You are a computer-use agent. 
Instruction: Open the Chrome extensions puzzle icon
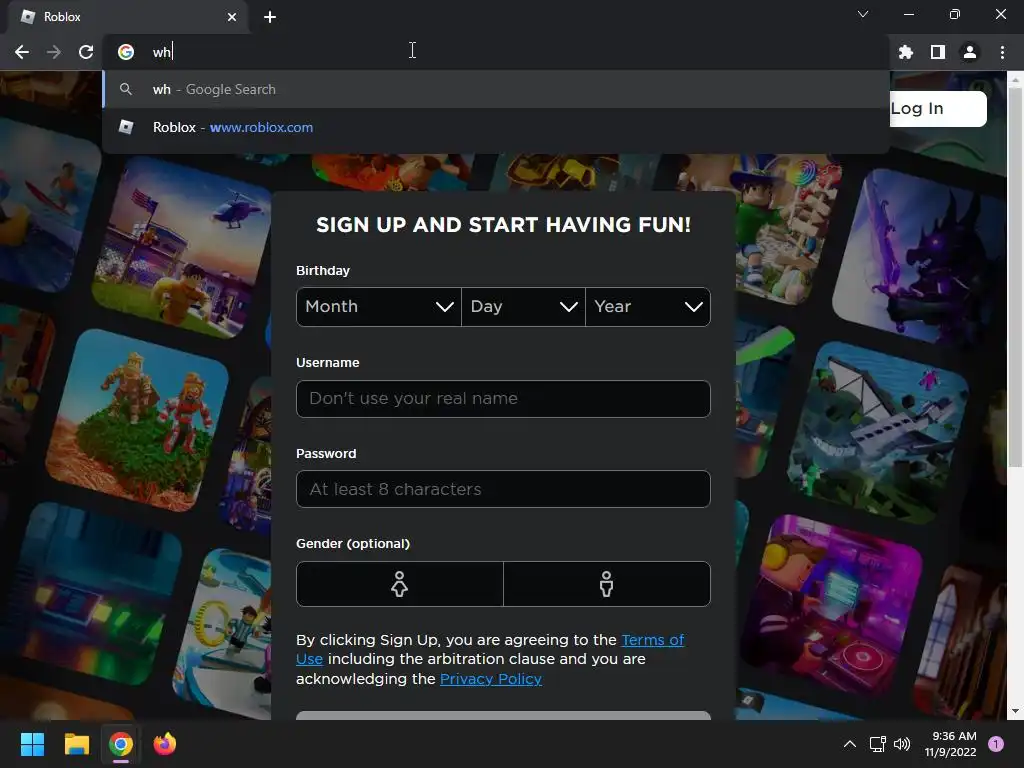click(x=906, y=52)
